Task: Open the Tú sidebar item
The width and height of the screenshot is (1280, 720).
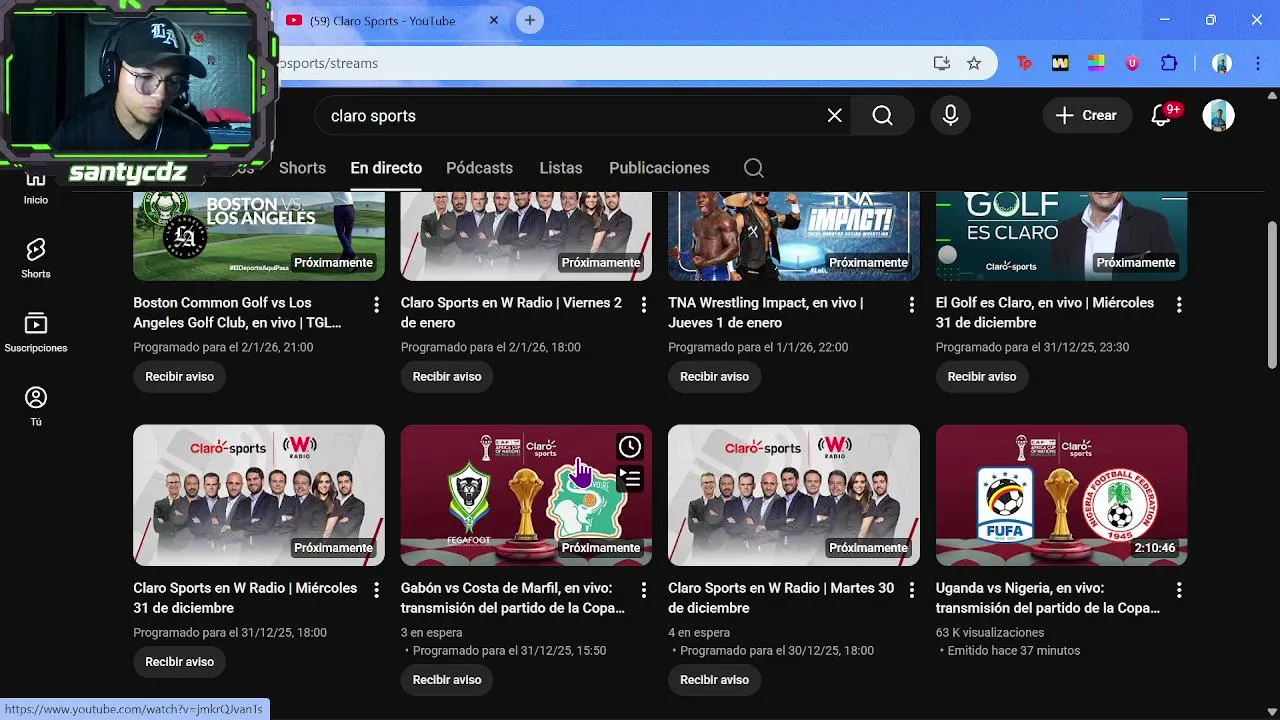Action: (x=36, y=406)
